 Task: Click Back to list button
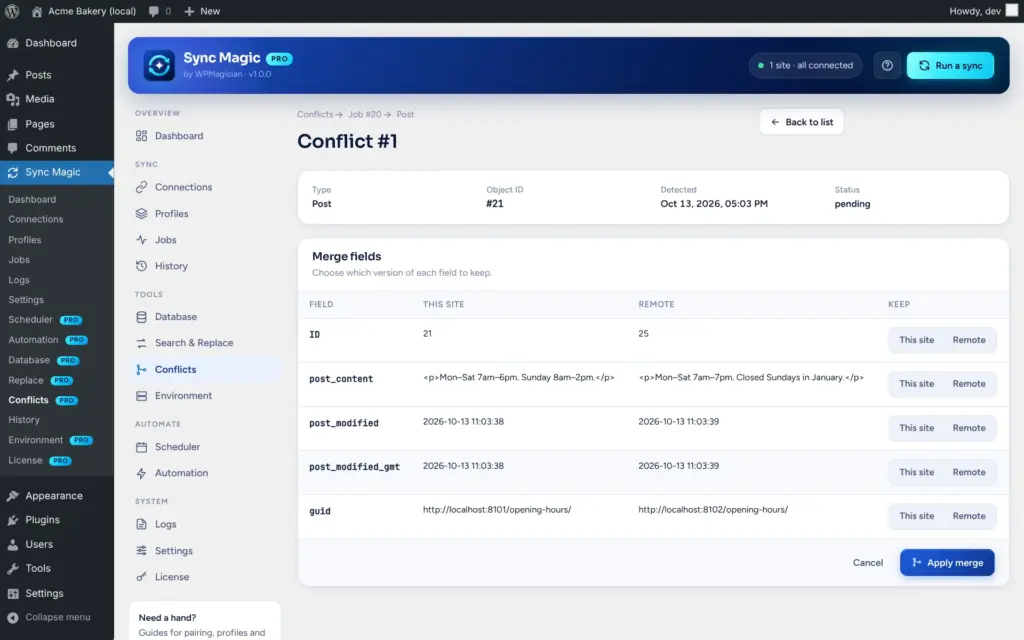click(801, 122)
